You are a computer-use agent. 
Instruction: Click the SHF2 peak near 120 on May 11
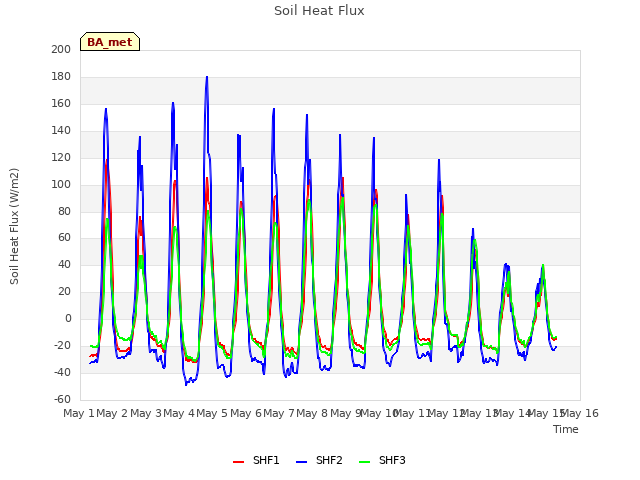pyautogui.click(x=439, y=160)
